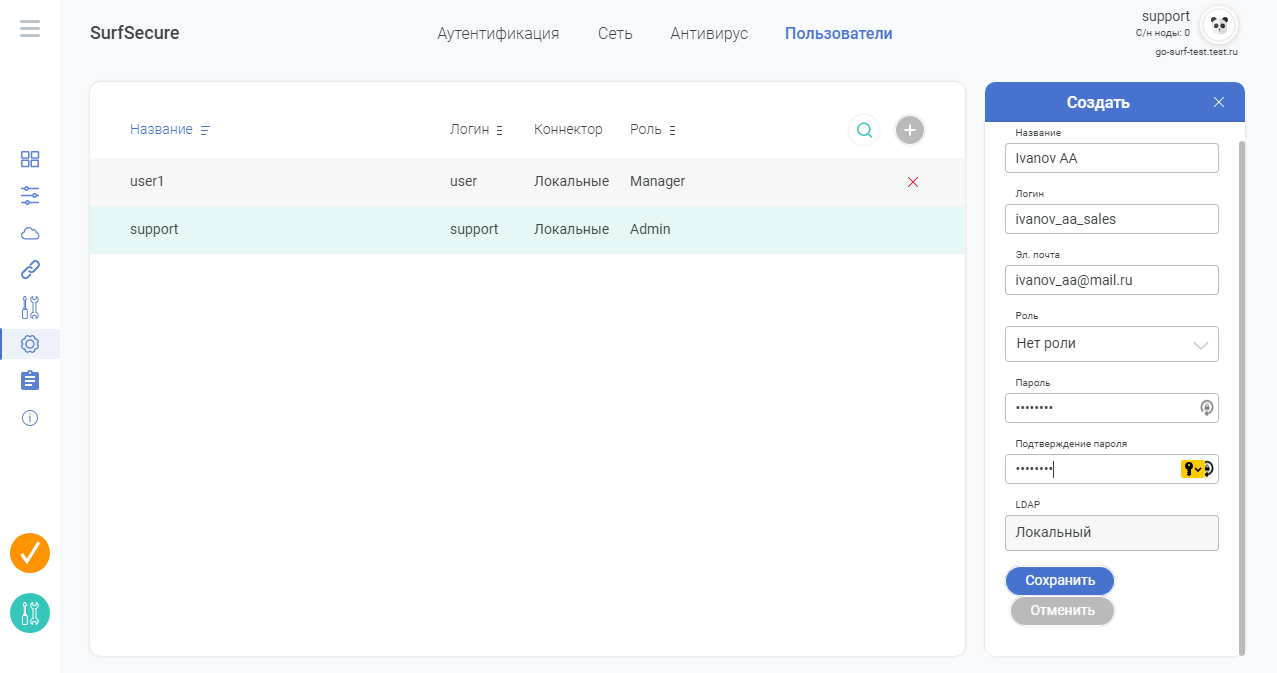Open the cloud icon in sidebar
The width and height of the screenshot is (1277, 673).
coord(30,233)
